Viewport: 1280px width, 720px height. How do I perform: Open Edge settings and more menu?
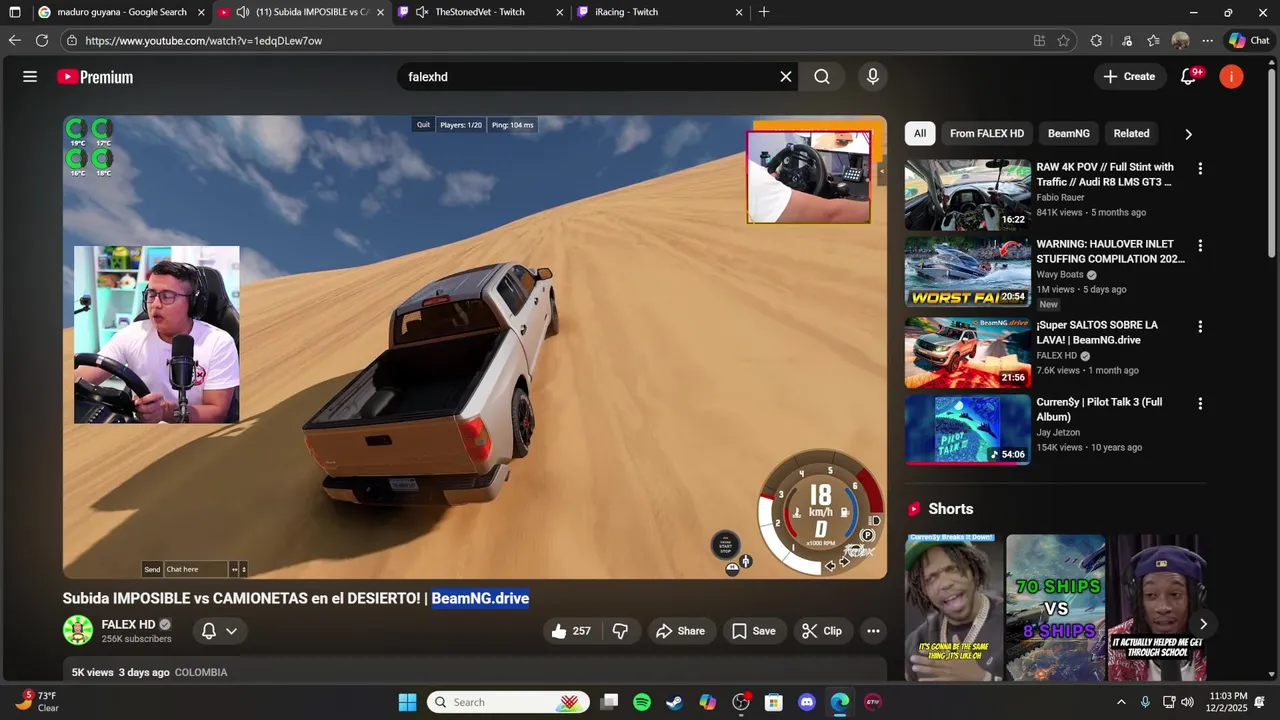click(1208, 41)
